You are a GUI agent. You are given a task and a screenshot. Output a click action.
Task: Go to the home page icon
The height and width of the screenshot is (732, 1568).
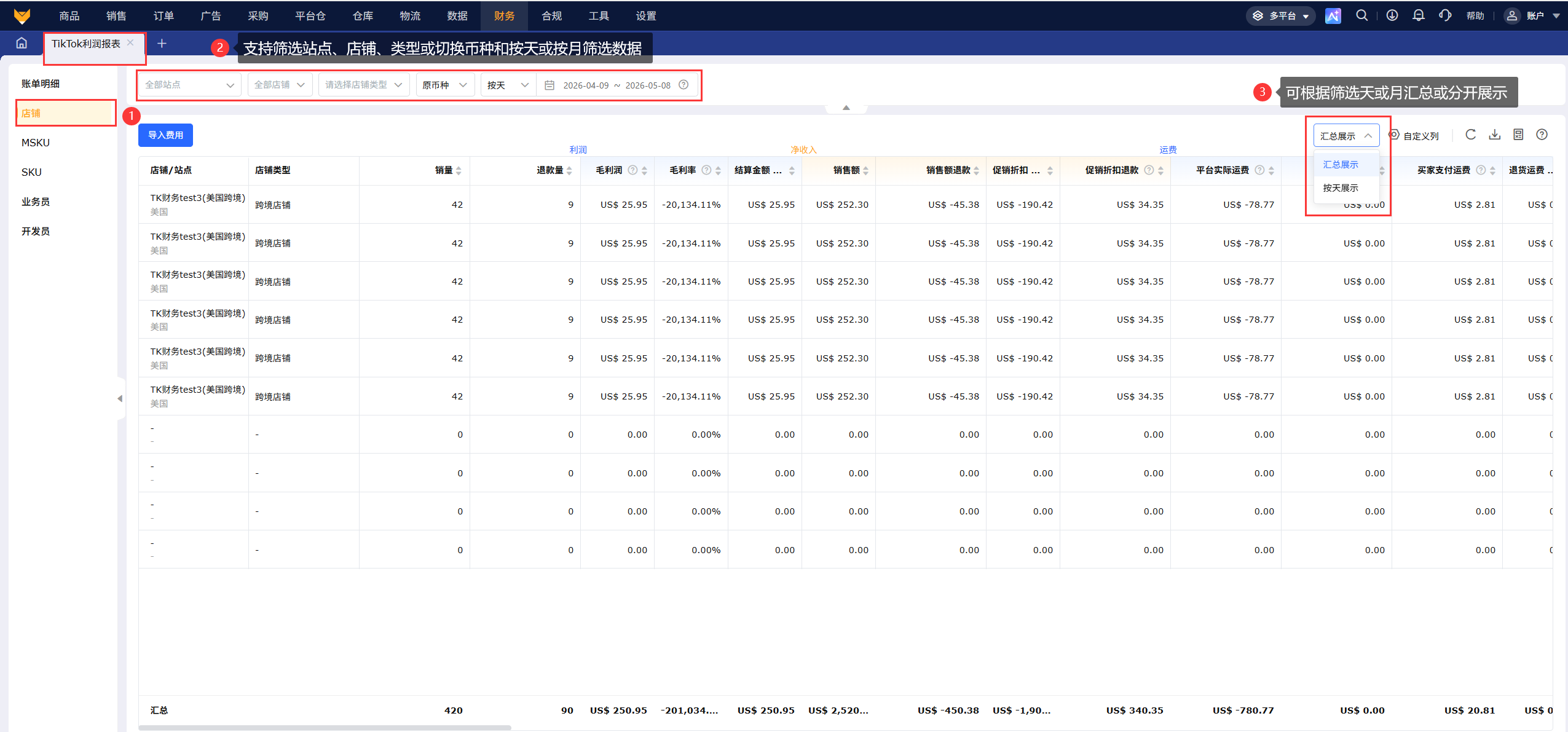coord(22,43)
